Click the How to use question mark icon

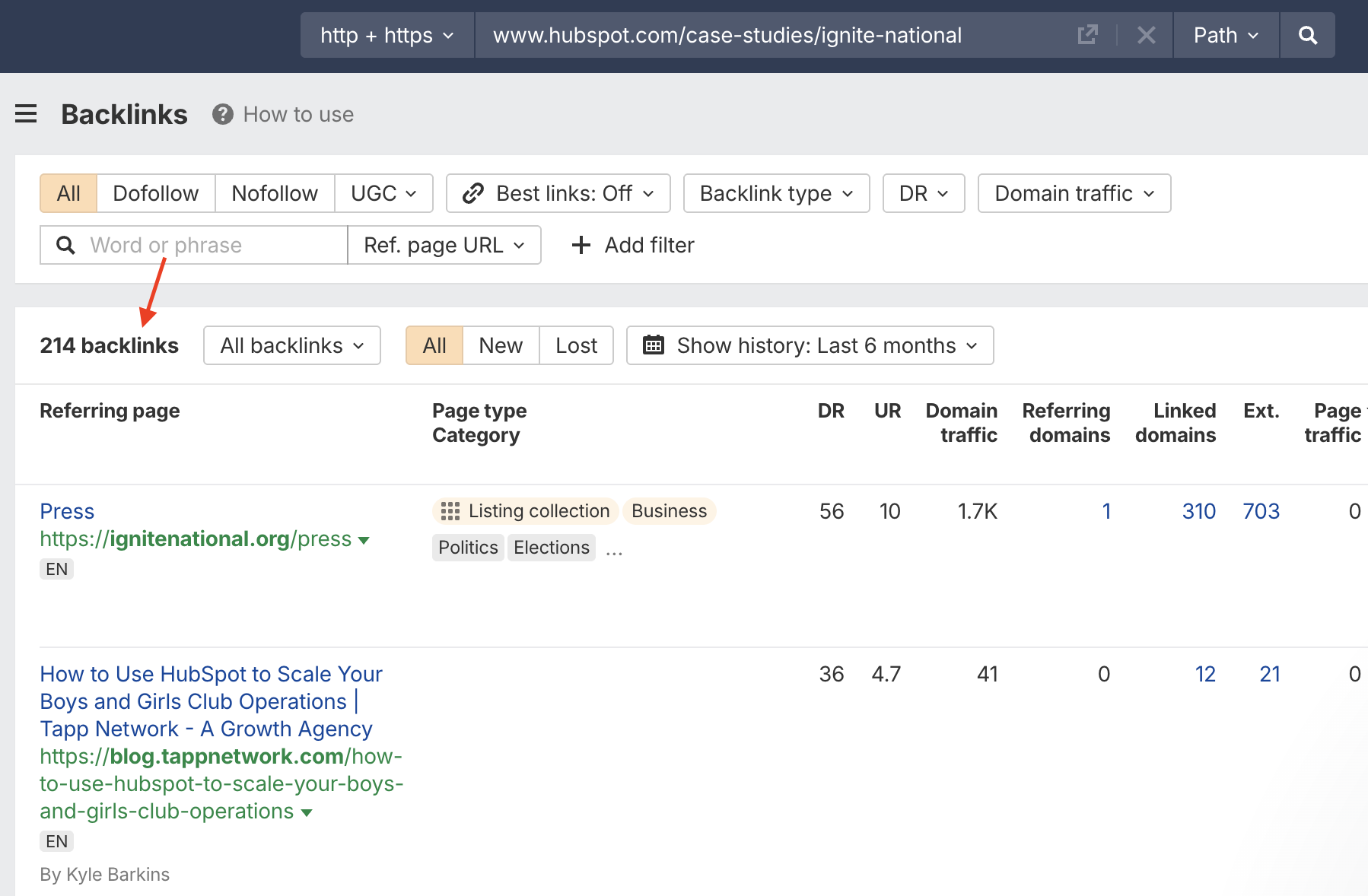[222, 114]
